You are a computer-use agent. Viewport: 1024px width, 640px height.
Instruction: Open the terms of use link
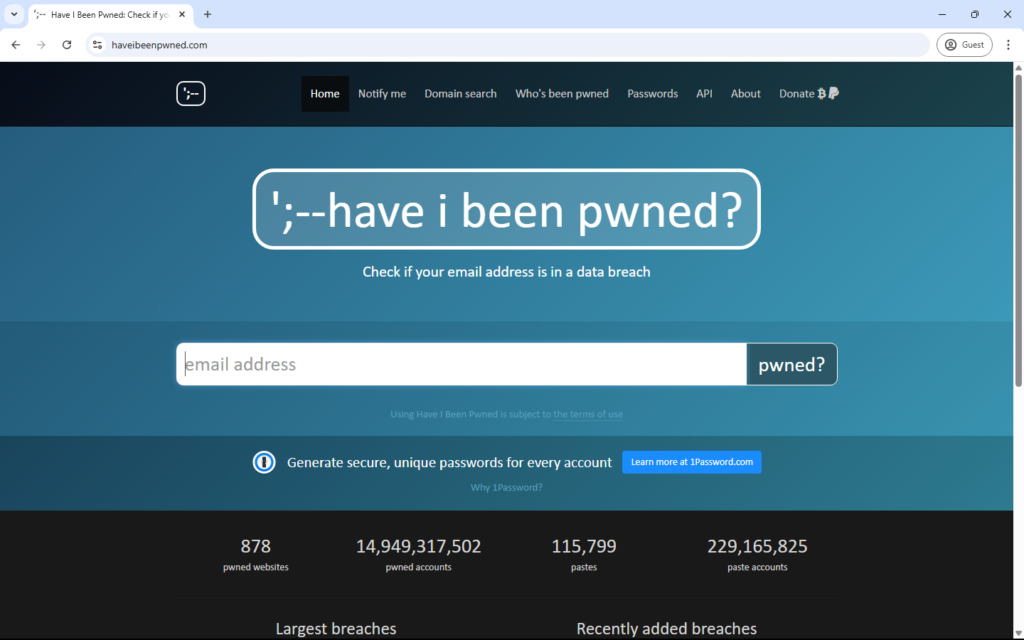[588, 414]
